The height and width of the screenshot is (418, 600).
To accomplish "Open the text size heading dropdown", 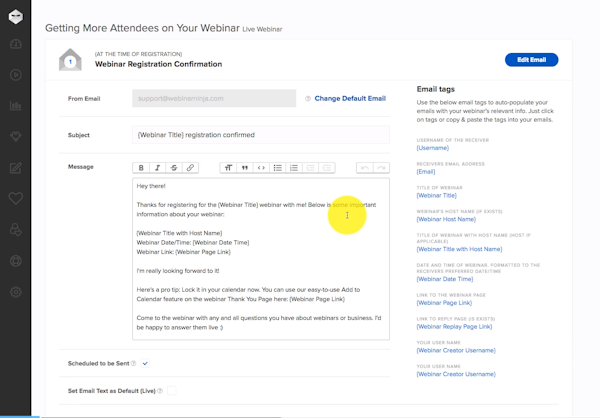I will [228, 168].
